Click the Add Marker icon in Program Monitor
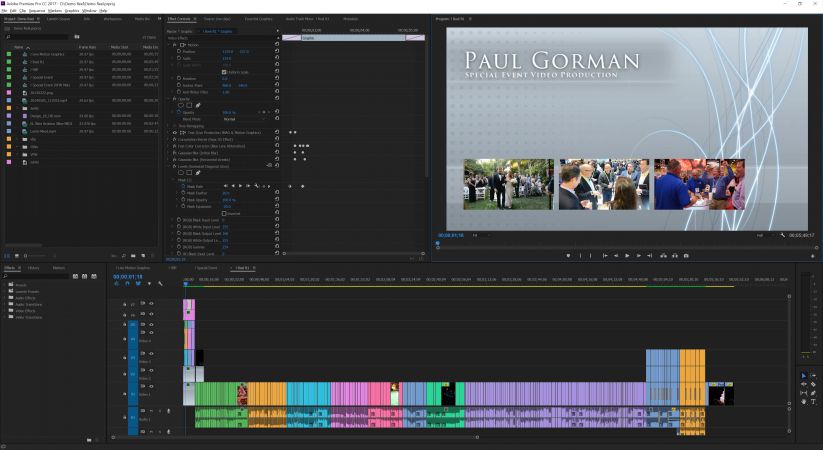The height and width of the screenshot is (450, 823). (568, 255)
